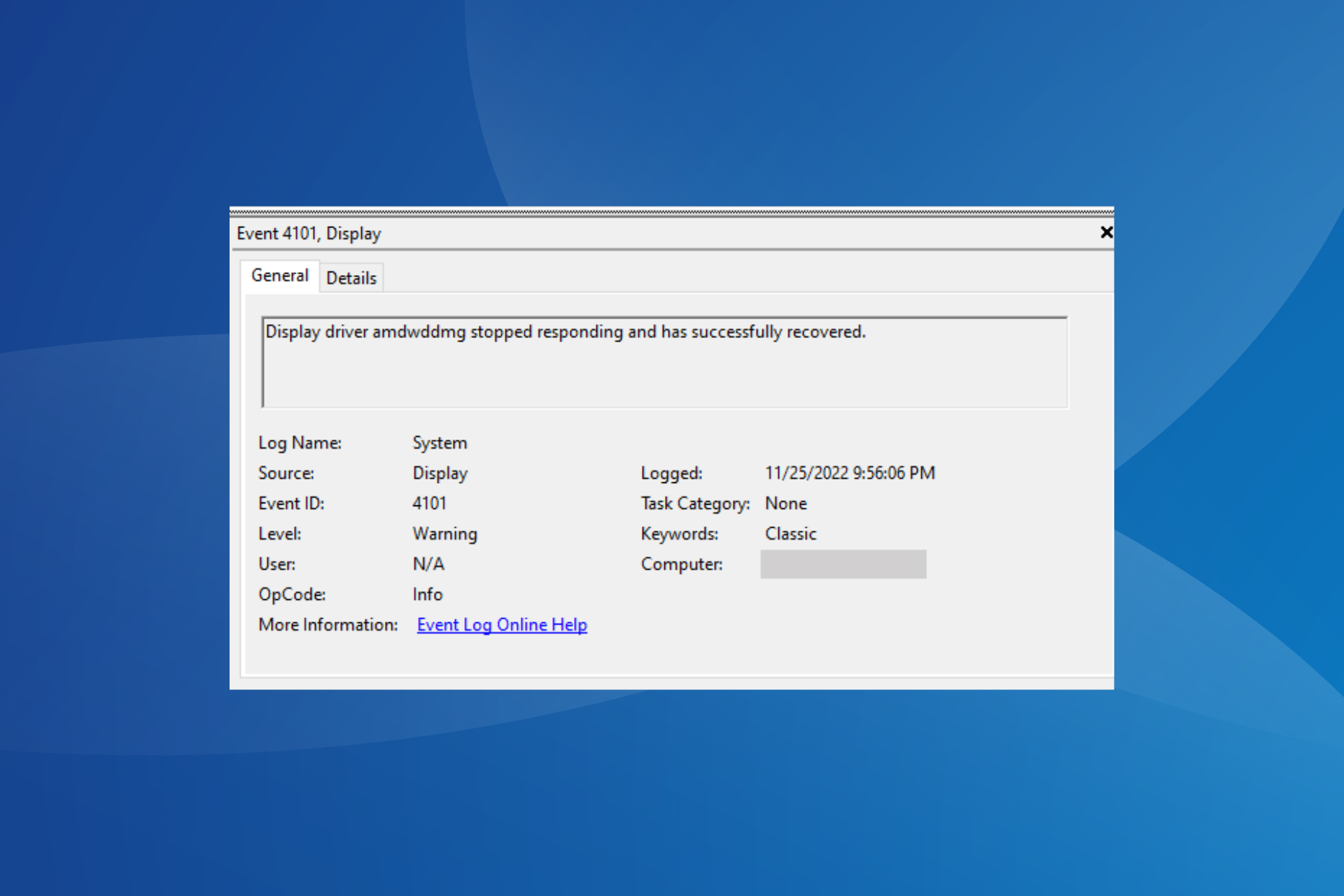1344x896 pixels.
Task: Click the 'Keywords:' label
Action: click(679, 534)
